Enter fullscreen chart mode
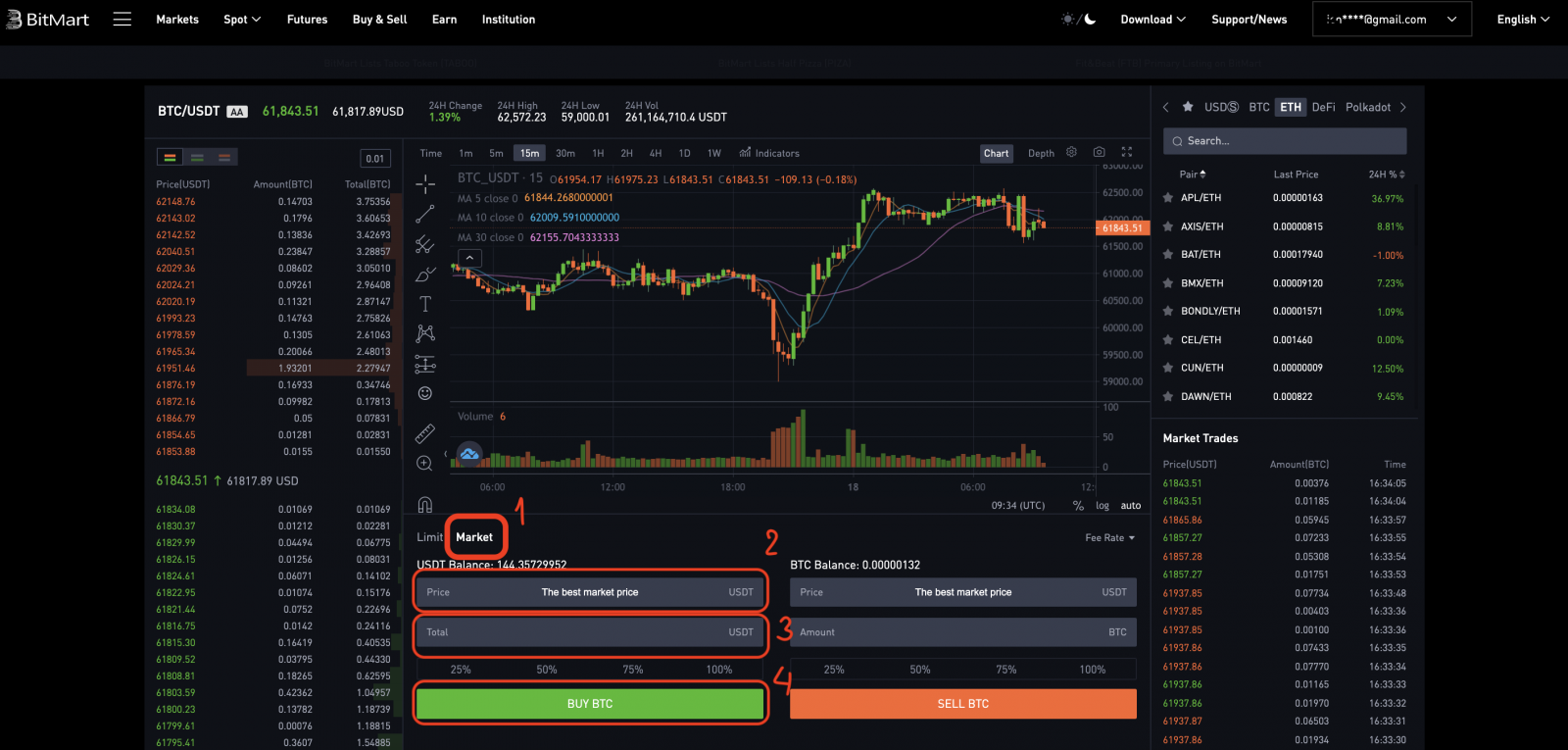 point(1127,152)
